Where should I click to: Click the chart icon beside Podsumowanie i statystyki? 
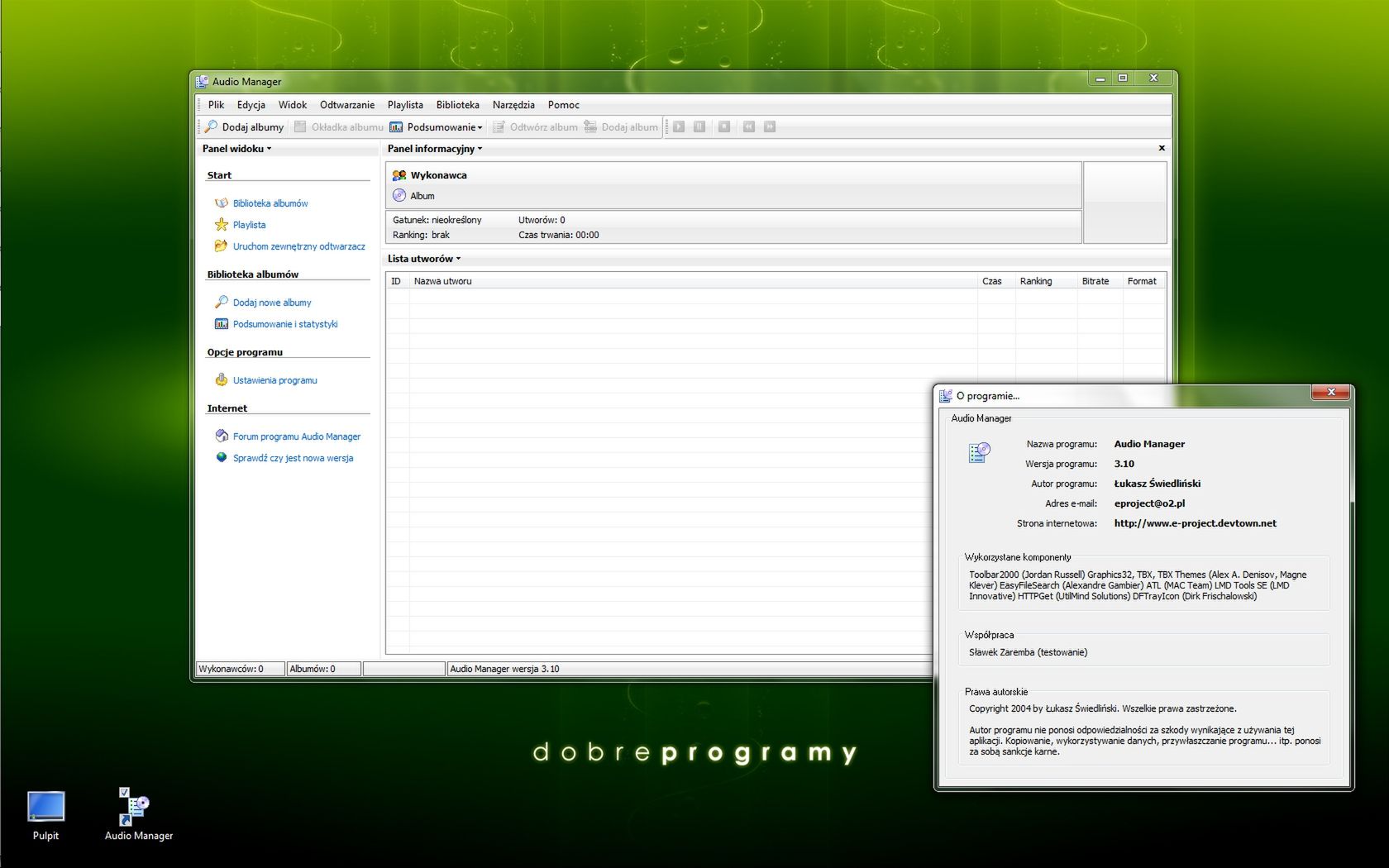coord(221,323)
